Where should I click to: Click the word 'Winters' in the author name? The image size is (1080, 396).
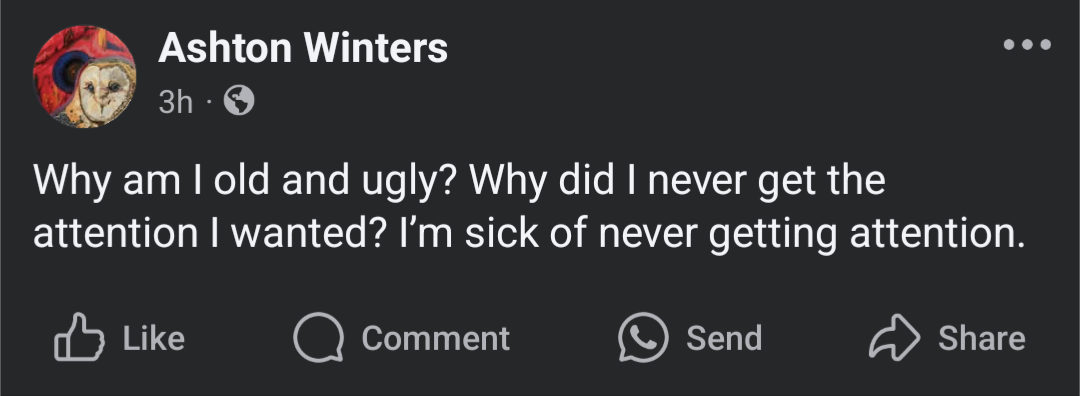(375, 48)
